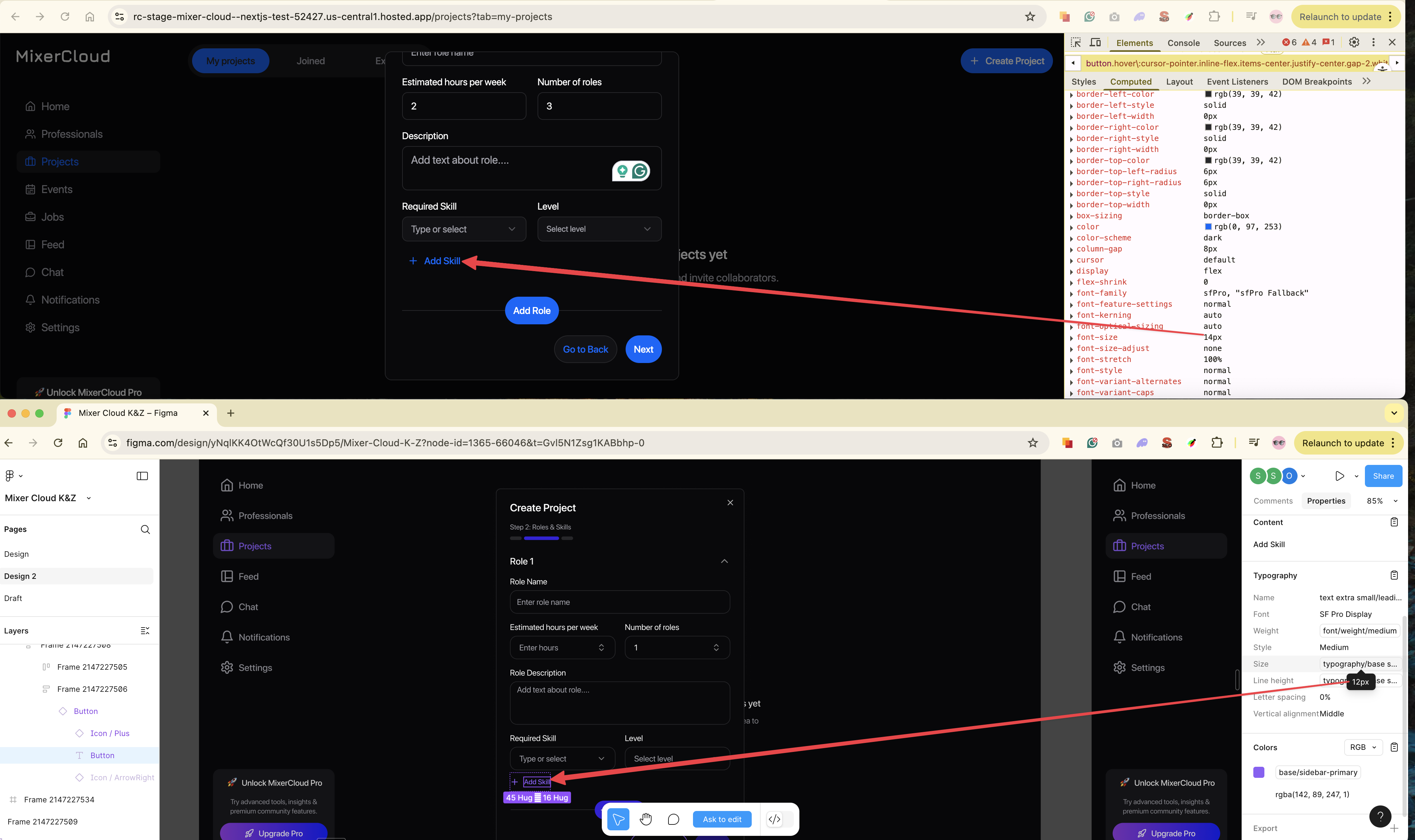Search pages with the magnifier icon
Screen dimensions: 1415x840
click(145, 529)
